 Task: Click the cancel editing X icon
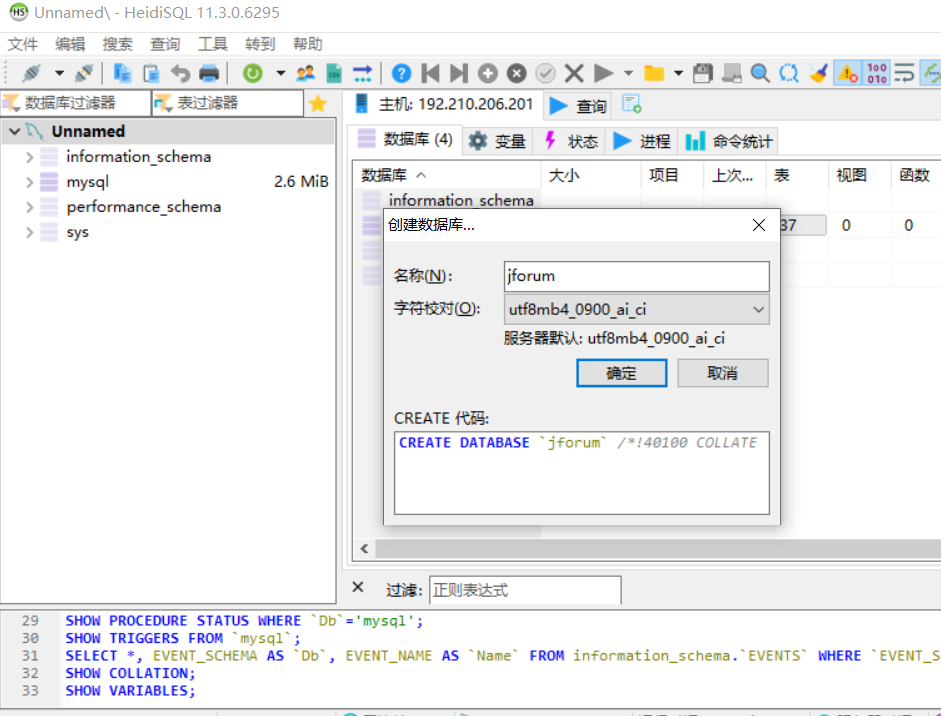pyautogui.click(x=574, y=73)
